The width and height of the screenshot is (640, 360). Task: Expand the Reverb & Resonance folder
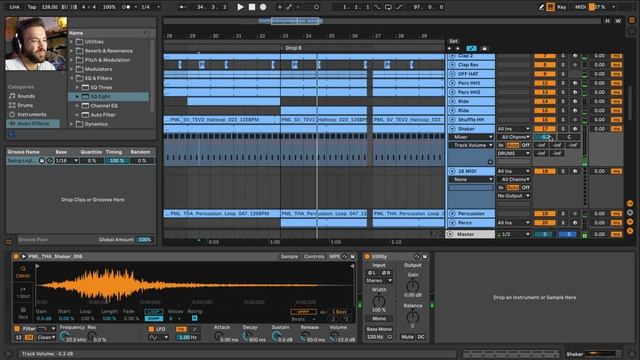click(72, 51)
